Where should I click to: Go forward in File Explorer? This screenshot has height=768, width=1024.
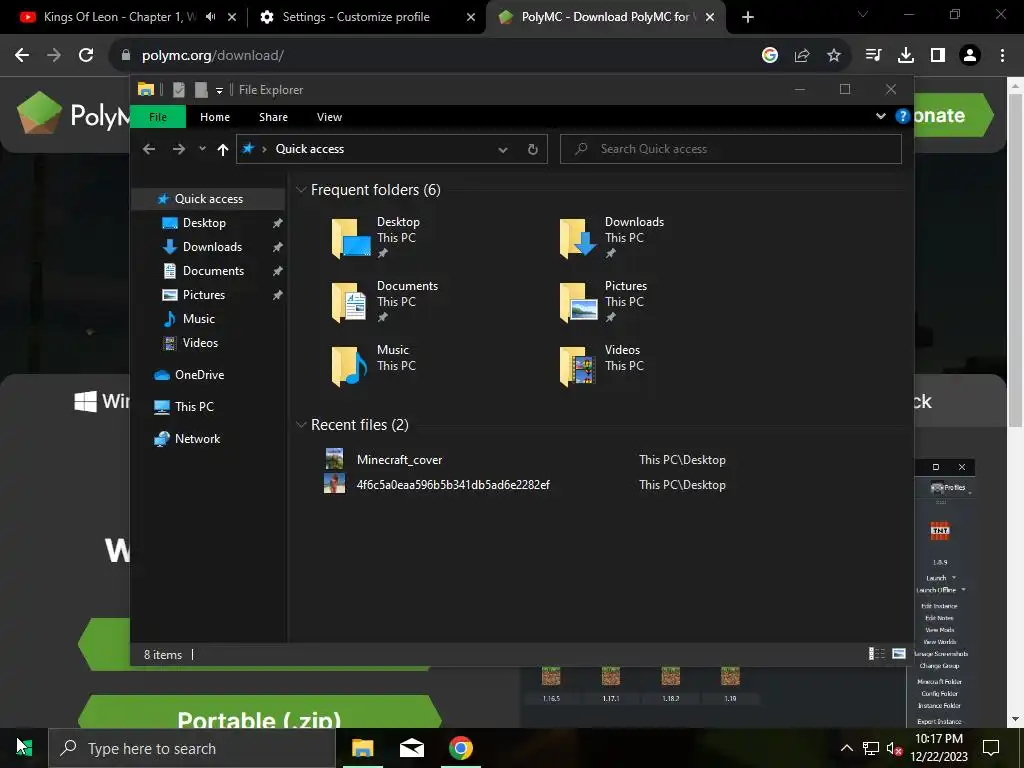tap(178, 149)
